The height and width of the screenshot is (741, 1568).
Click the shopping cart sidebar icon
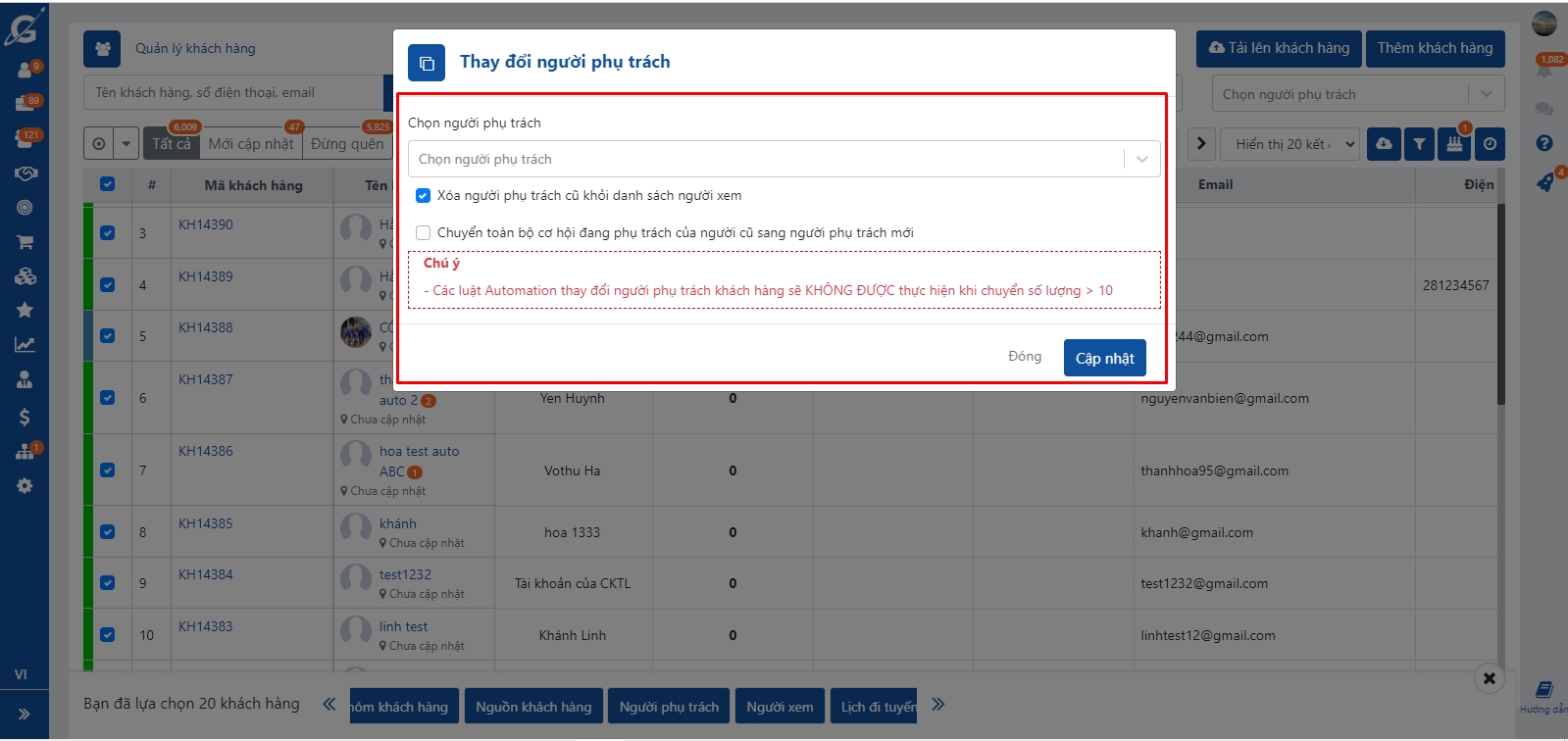click(25, 242)
